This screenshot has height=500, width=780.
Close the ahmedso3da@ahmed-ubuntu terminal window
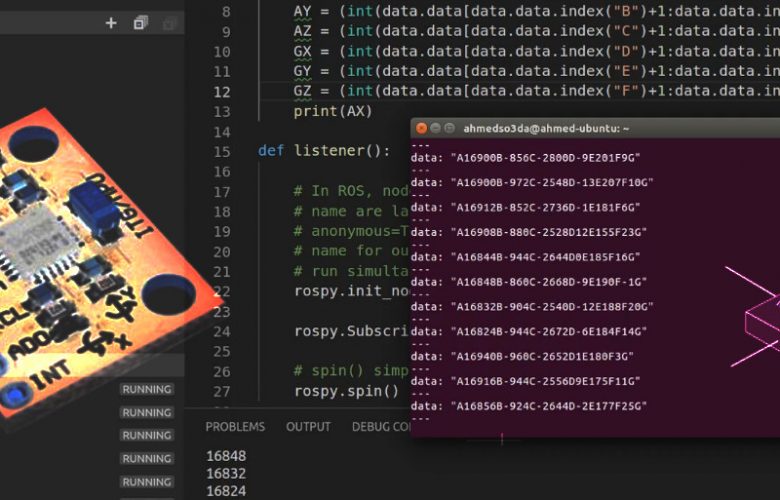point(421,128)
